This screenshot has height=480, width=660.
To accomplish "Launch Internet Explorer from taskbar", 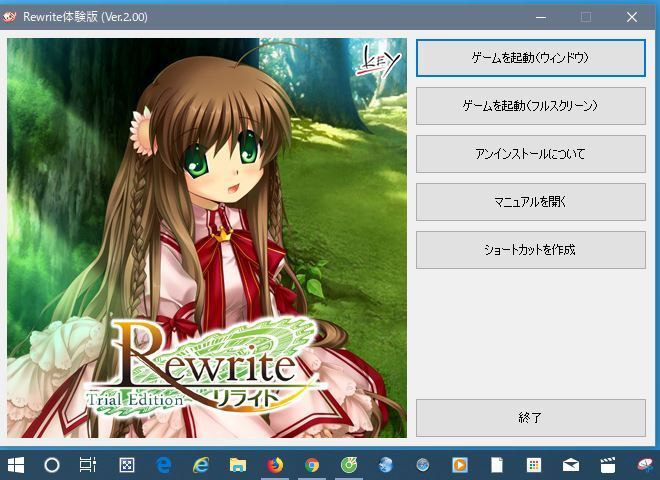I will point(201,465).
